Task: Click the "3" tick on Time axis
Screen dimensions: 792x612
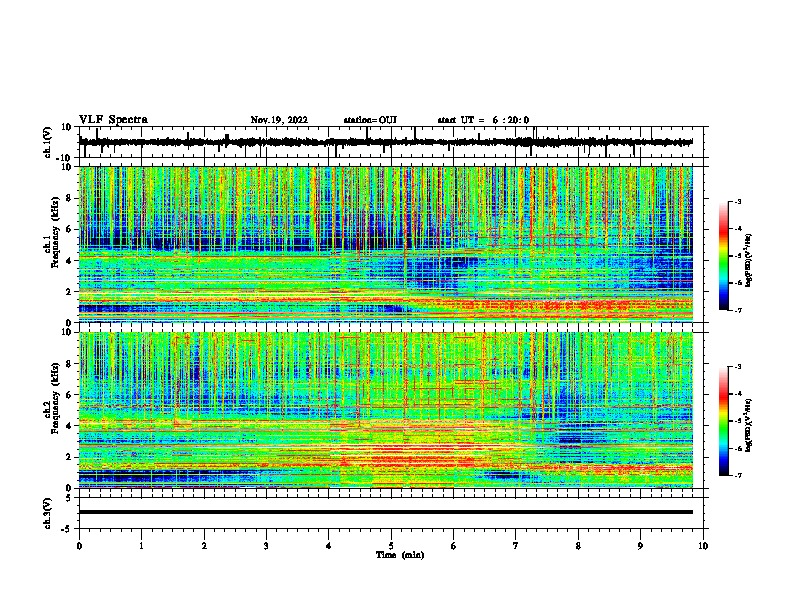Action: (x=266, y=546)
